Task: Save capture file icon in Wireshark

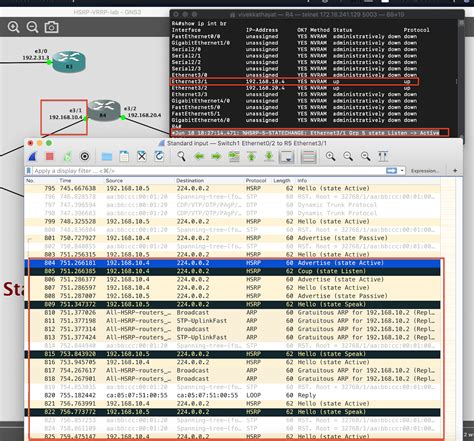Action: pos(124,156)
